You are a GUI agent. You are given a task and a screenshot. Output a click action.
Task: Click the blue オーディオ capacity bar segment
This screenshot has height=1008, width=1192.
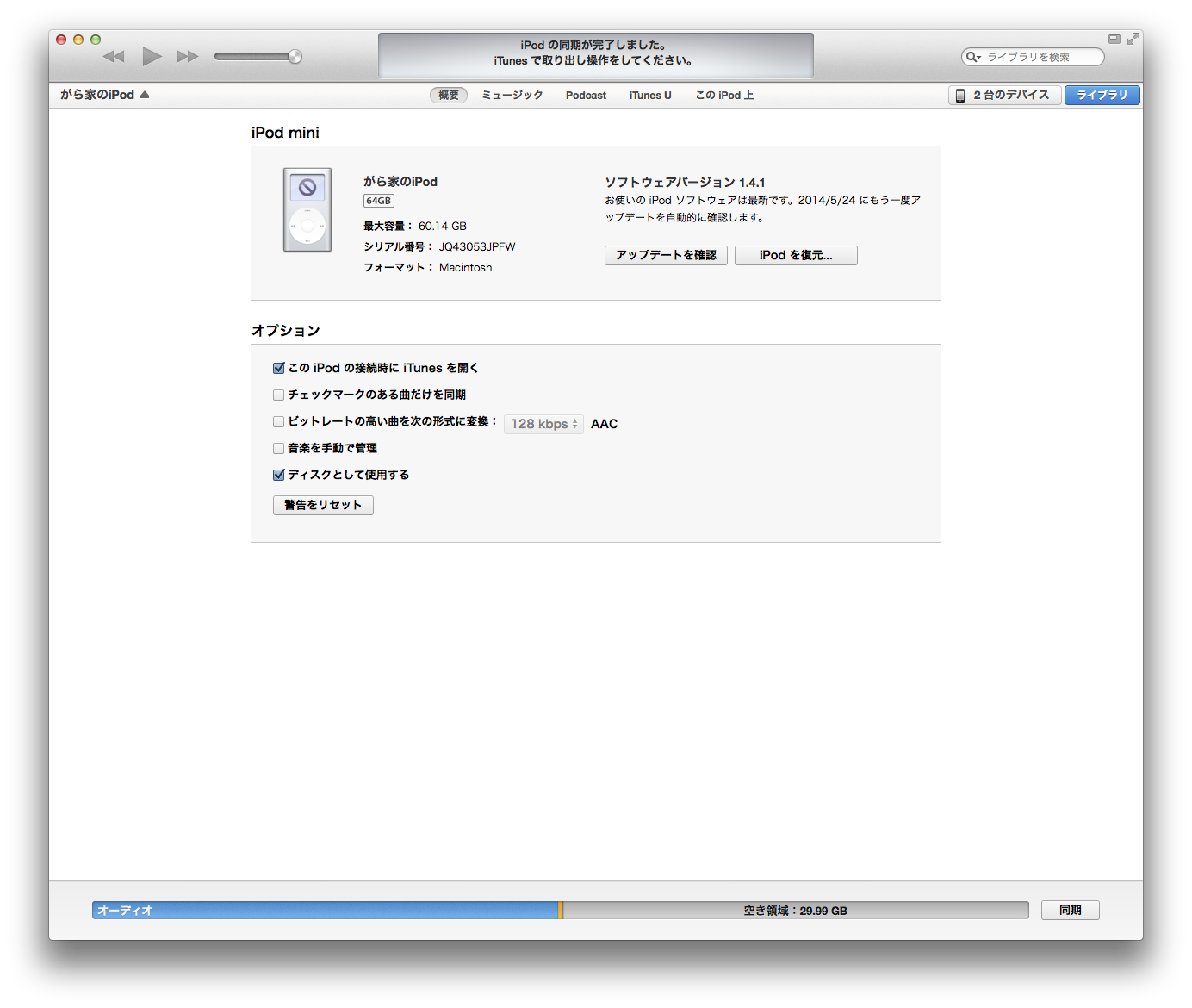pyautogui.click(x=326, y=910)
